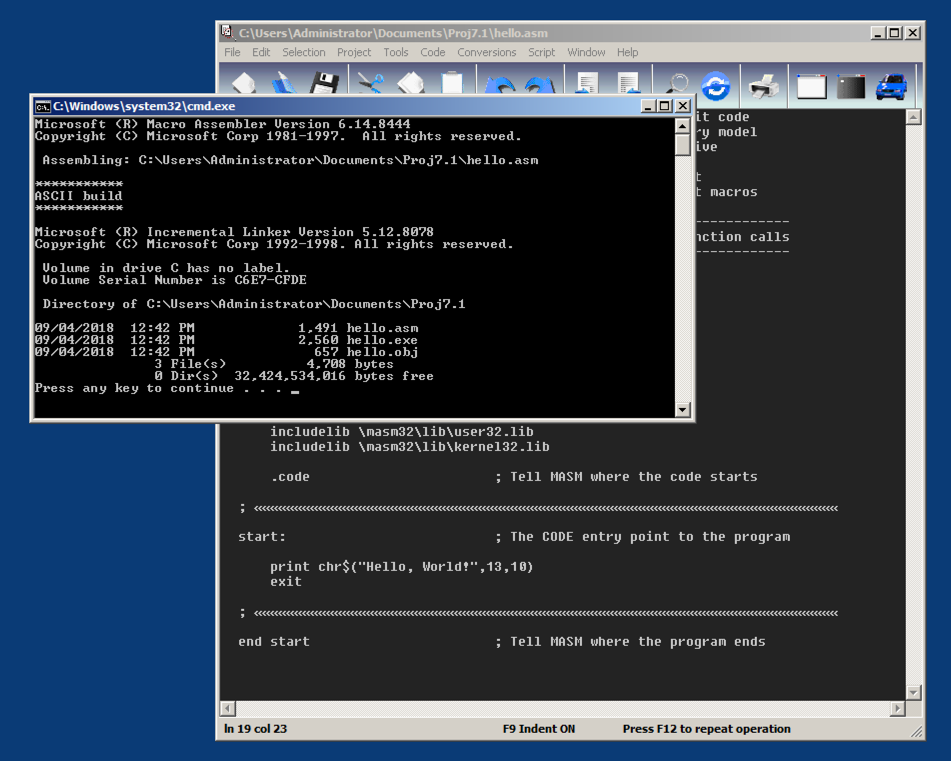Click the Copy icon in editor toolbar
Image resolution: width=951 pixels, height=761 pixels.
pos(411,83)
